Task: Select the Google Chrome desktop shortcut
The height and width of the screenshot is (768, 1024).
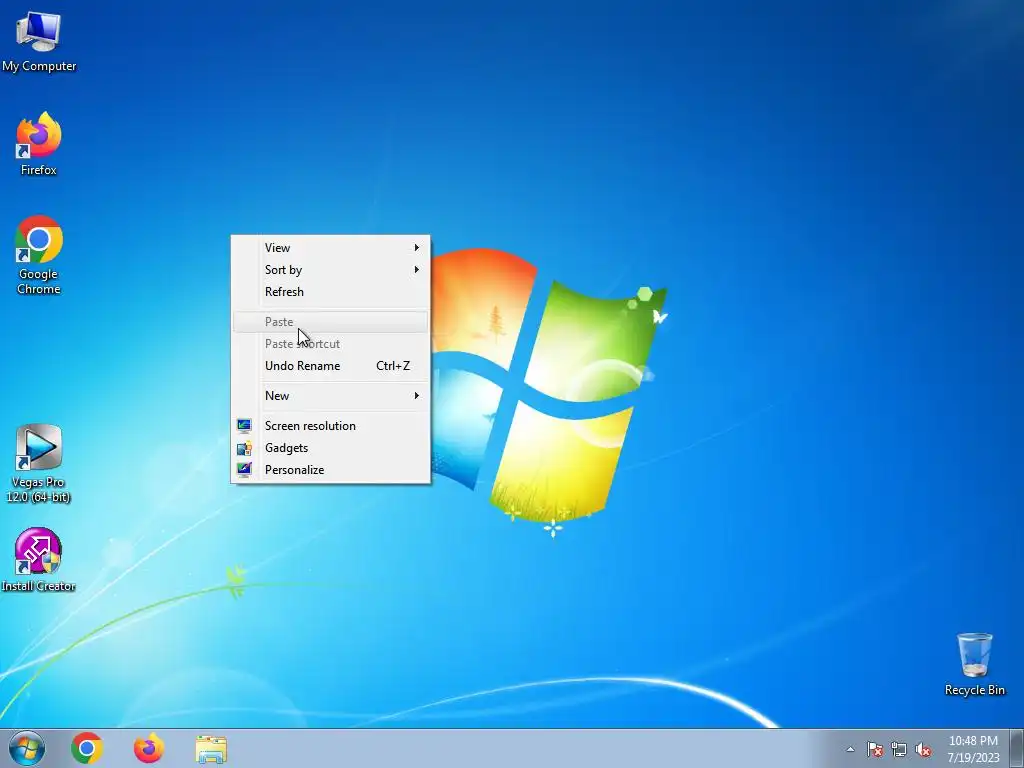Action: click(39, 255)
